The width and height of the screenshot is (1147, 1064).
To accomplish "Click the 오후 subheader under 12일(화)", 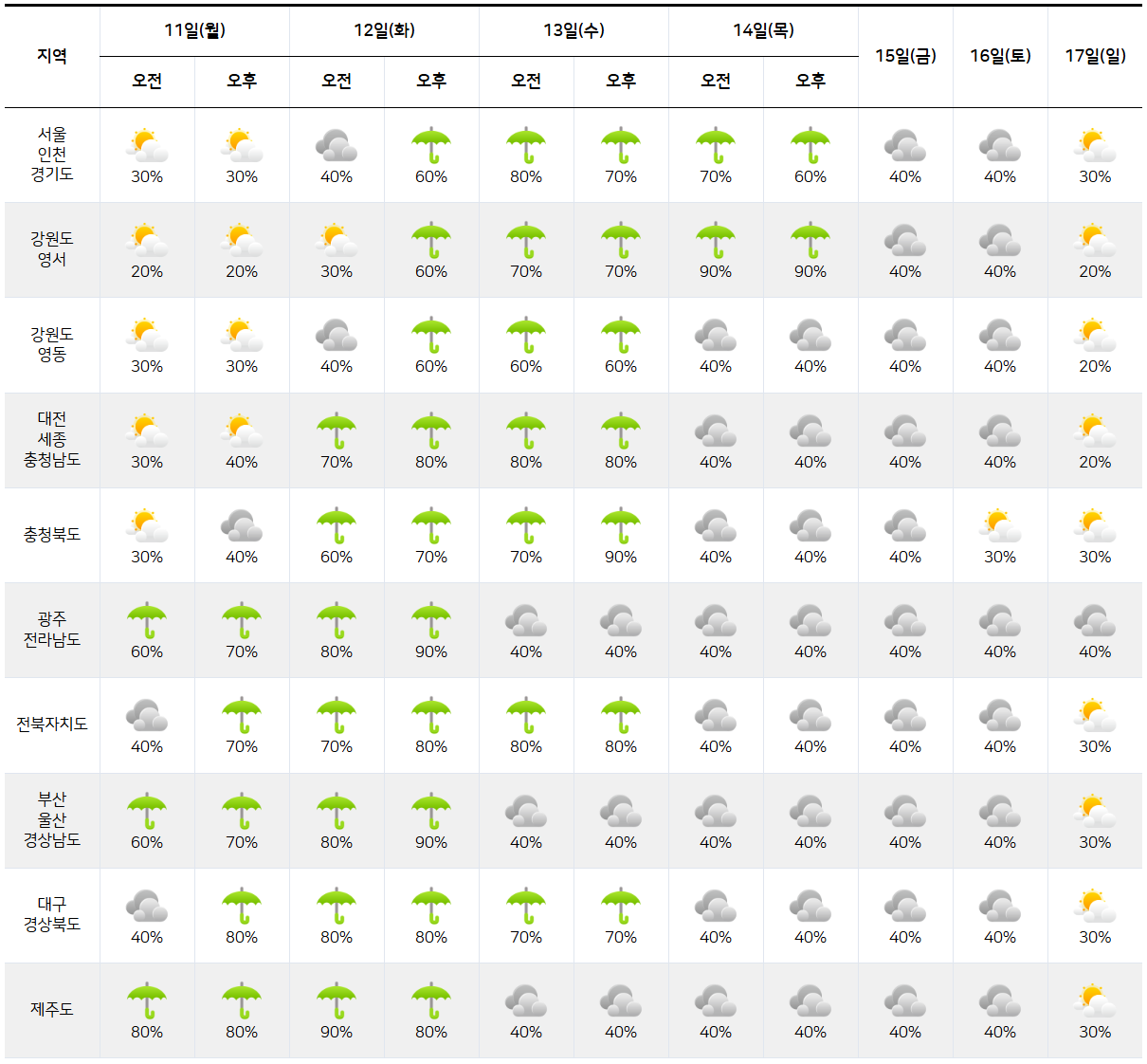I will point(431,82).
